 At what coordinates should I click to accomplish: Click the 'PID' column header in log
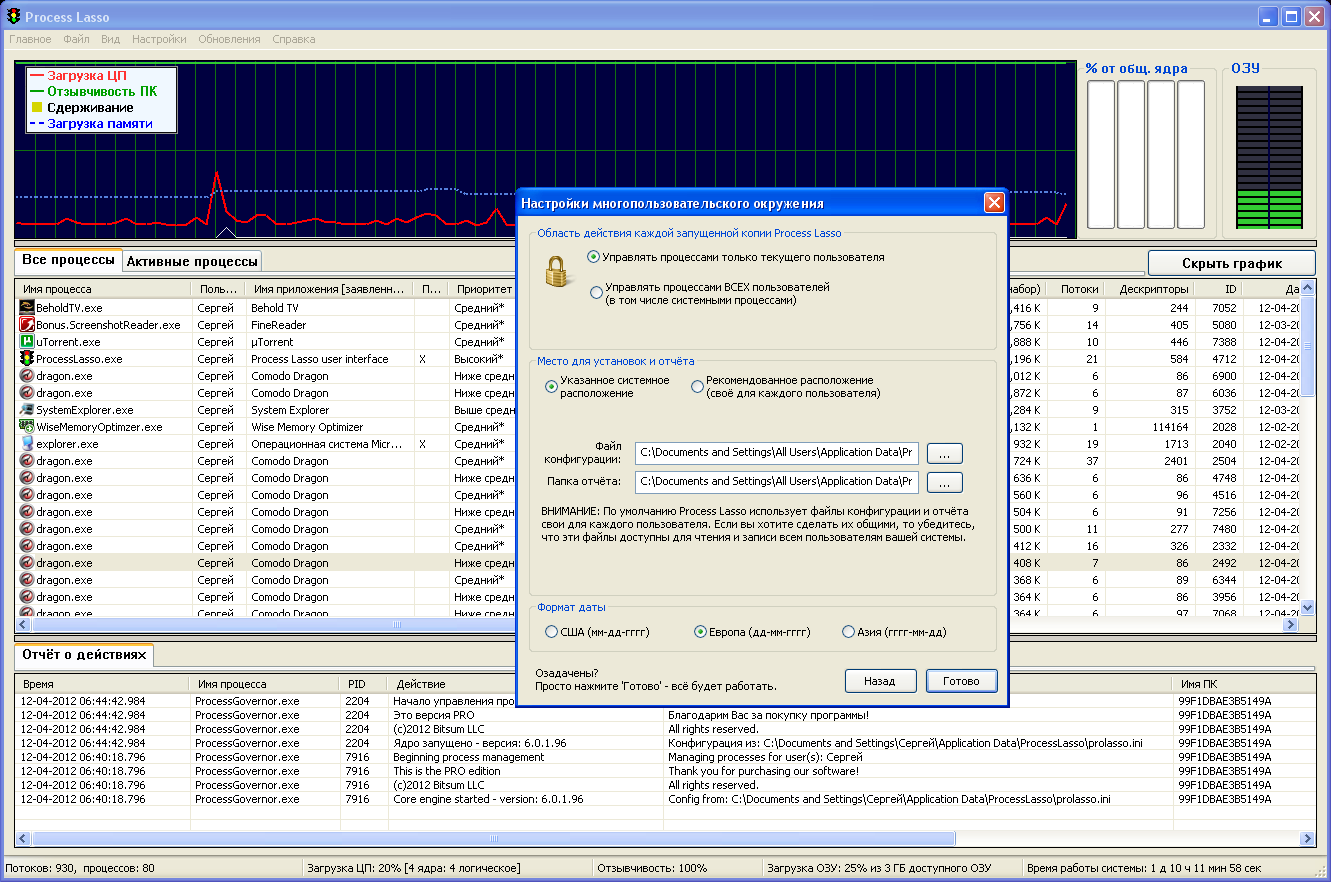(x=364, y=684)
